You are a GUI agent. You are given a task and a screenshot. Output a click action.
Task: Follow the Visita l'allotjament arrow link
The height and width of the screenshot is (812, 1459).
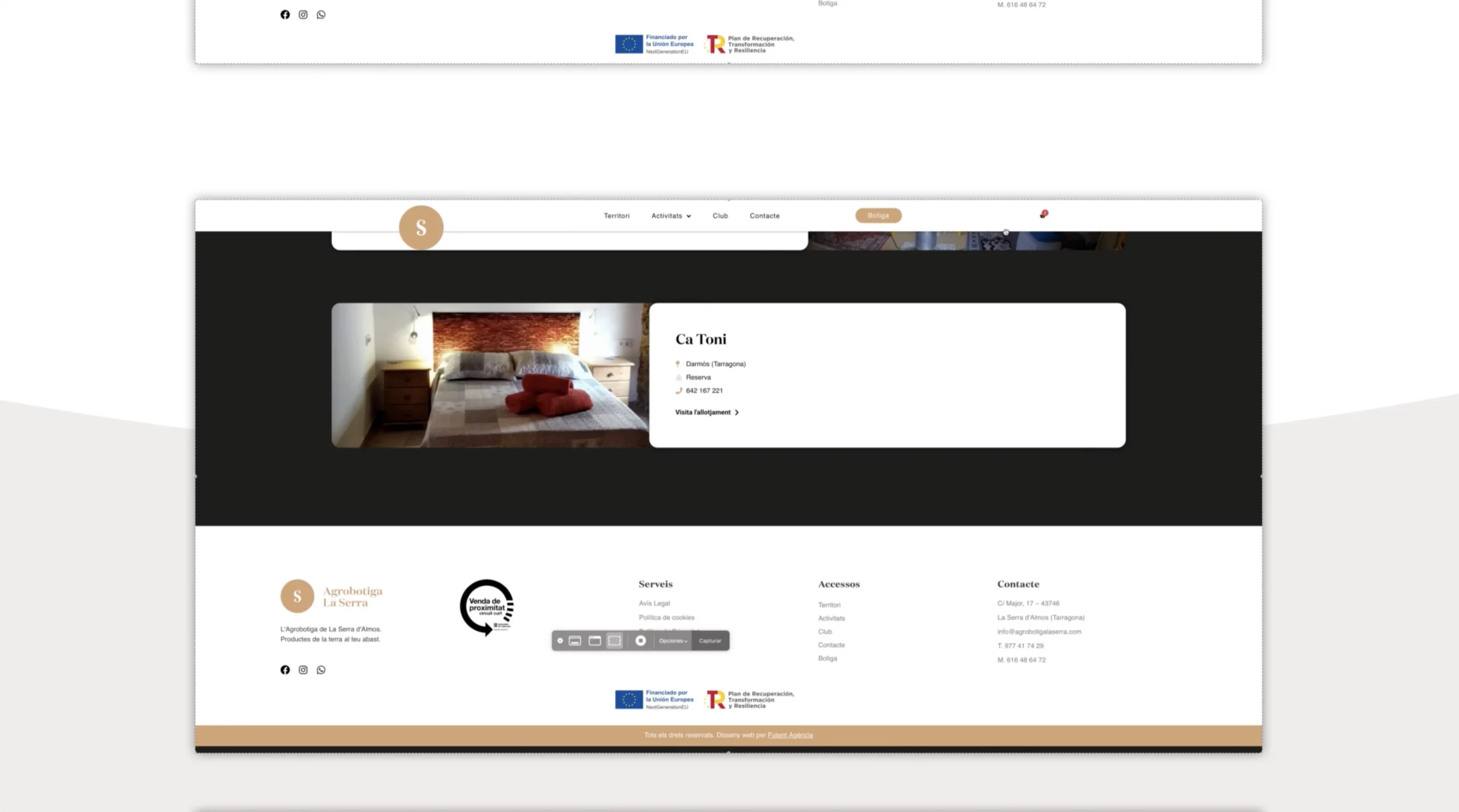click(707, 412)
